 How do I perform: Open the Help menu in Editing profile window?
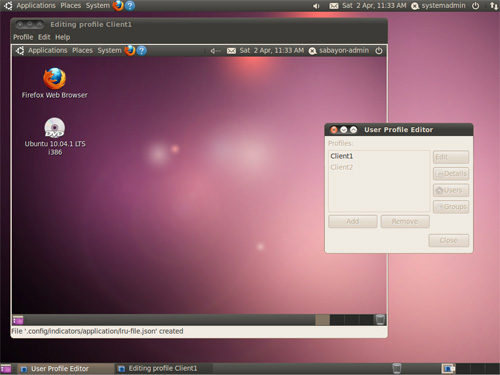click(62, 37)
